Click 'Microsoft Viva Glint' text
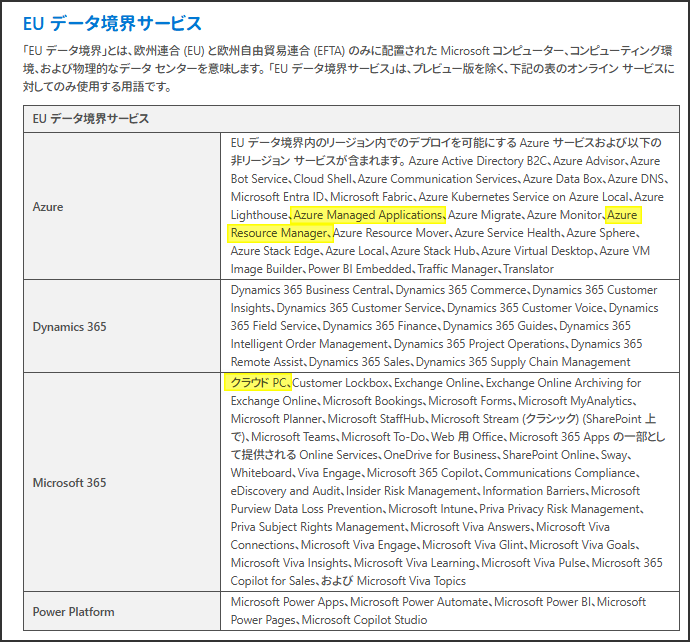Viewport: 690px width, 642px height. (473, 546)
